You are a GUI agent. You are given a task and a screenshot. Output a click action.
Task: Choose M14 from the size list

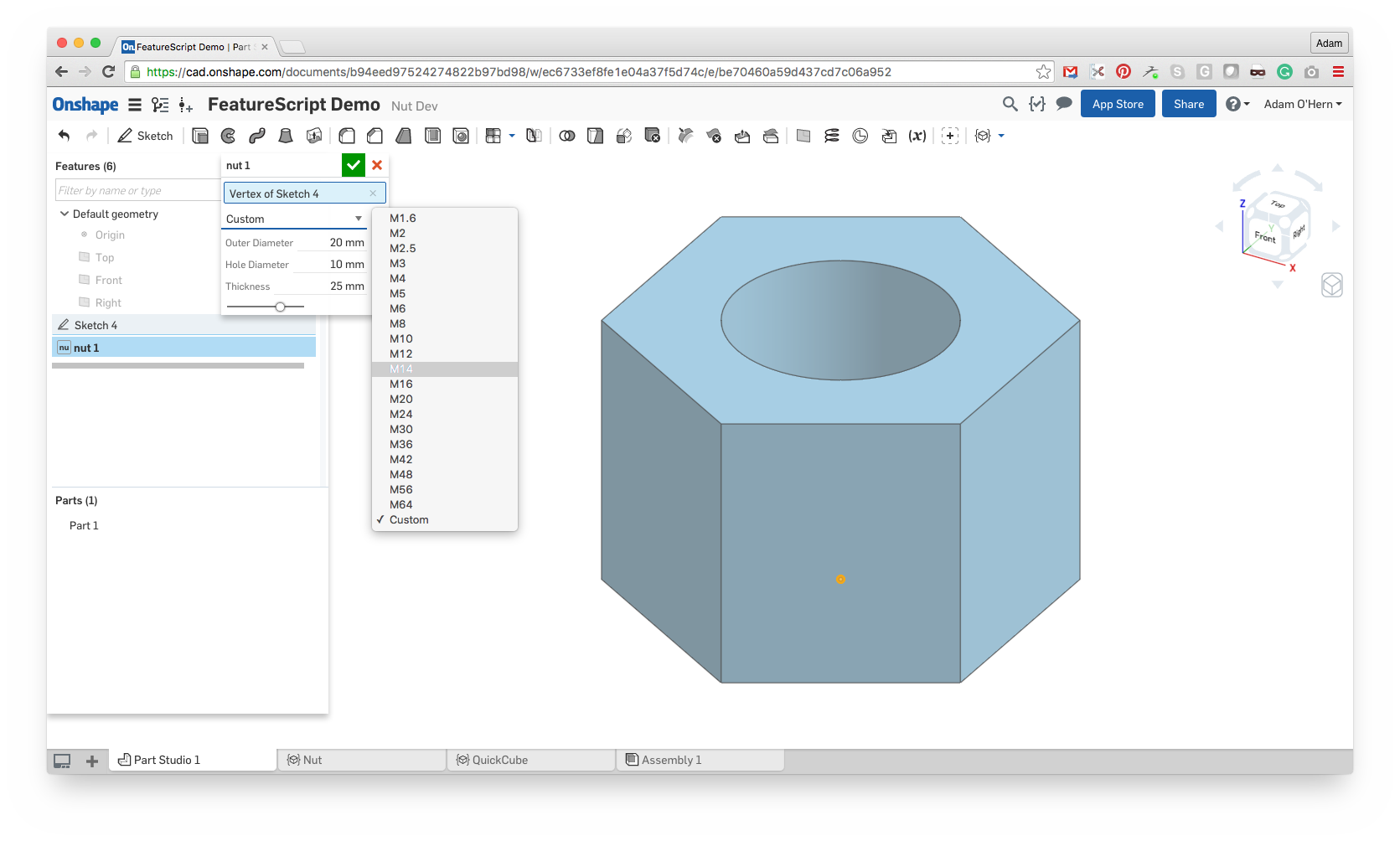[x=402, y=369]
